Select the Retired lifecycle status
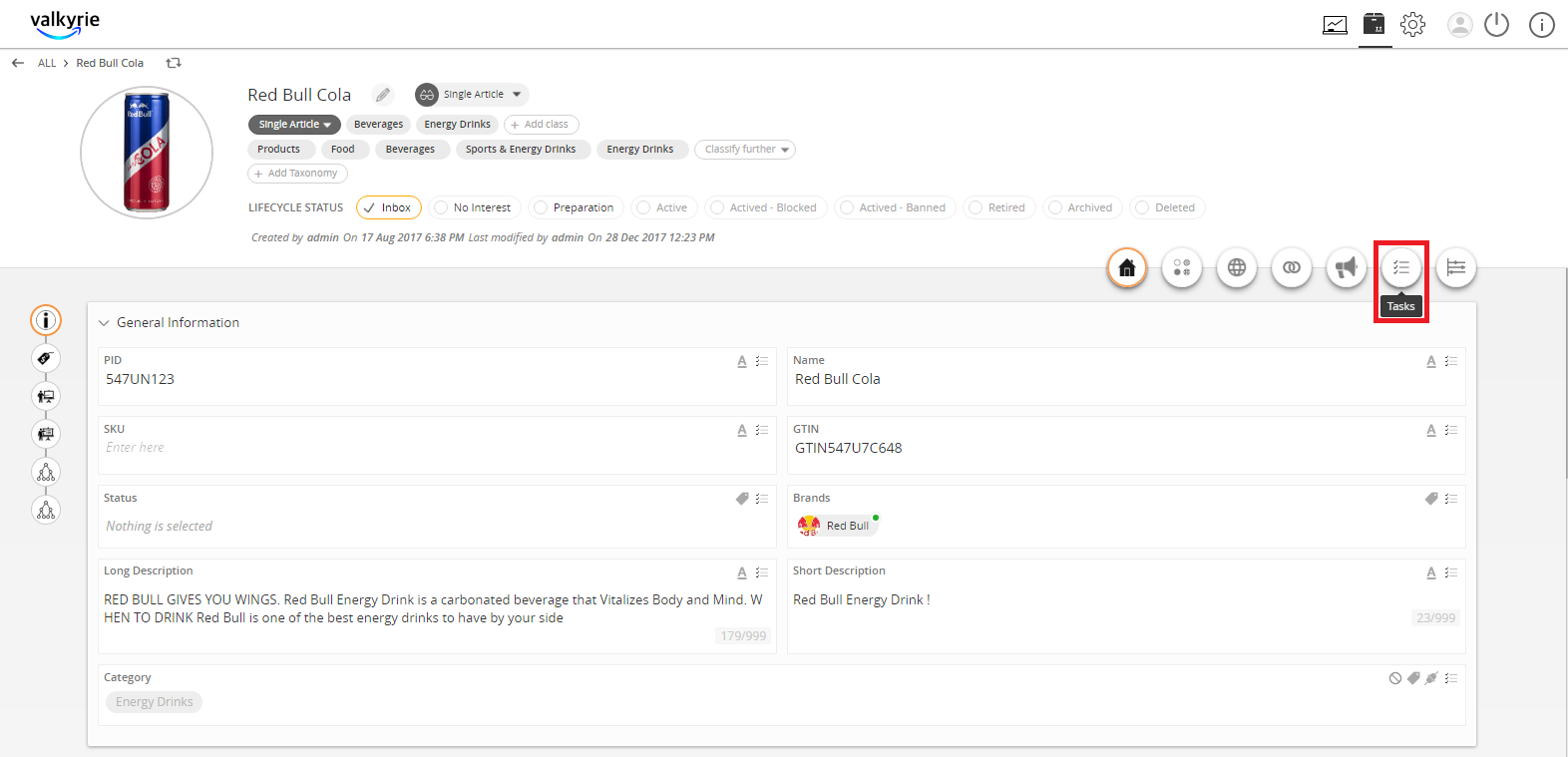 (x=999, y=207)
